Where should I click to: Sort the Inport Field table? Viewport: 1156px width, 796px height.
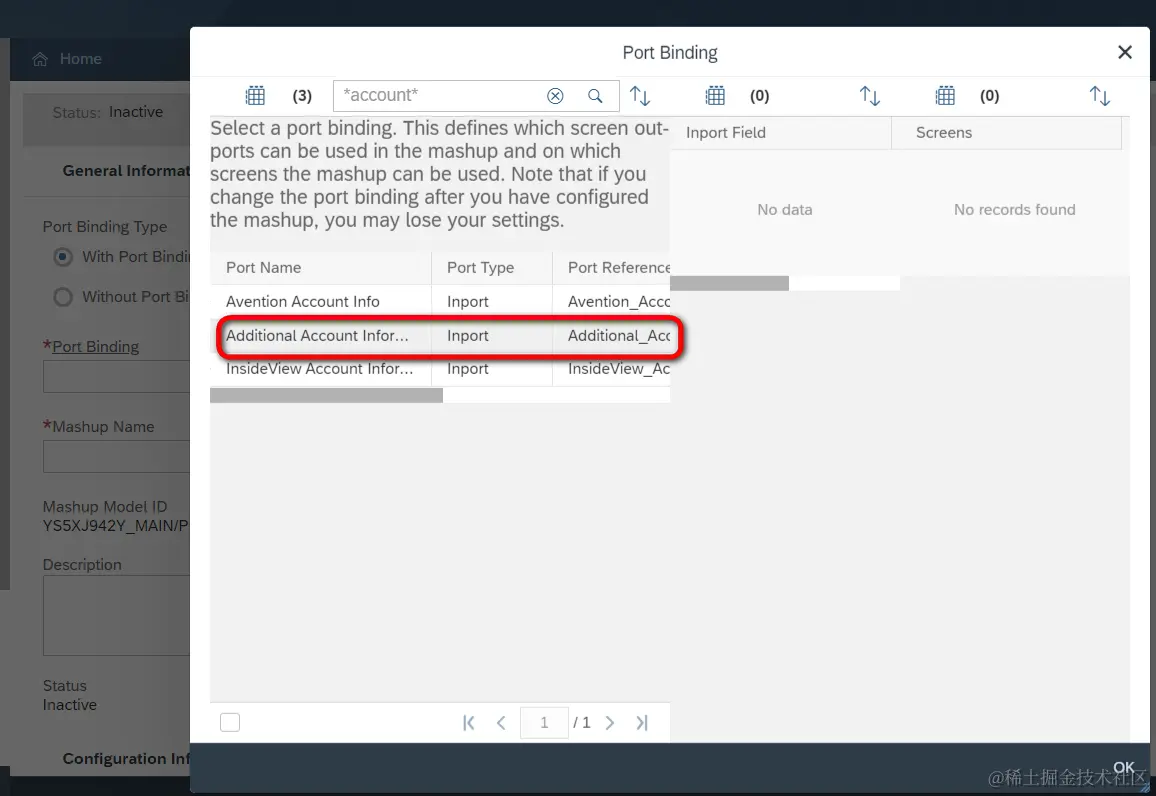[870, 96]
